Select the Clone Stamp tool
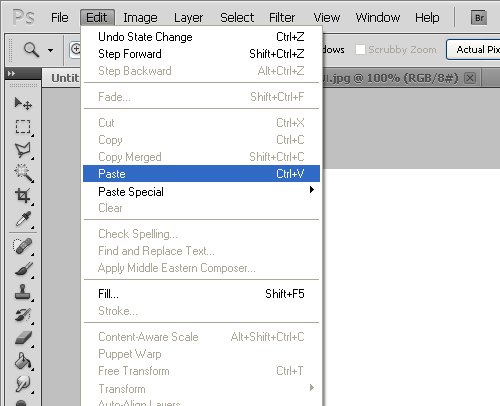 tap(23, 292)
